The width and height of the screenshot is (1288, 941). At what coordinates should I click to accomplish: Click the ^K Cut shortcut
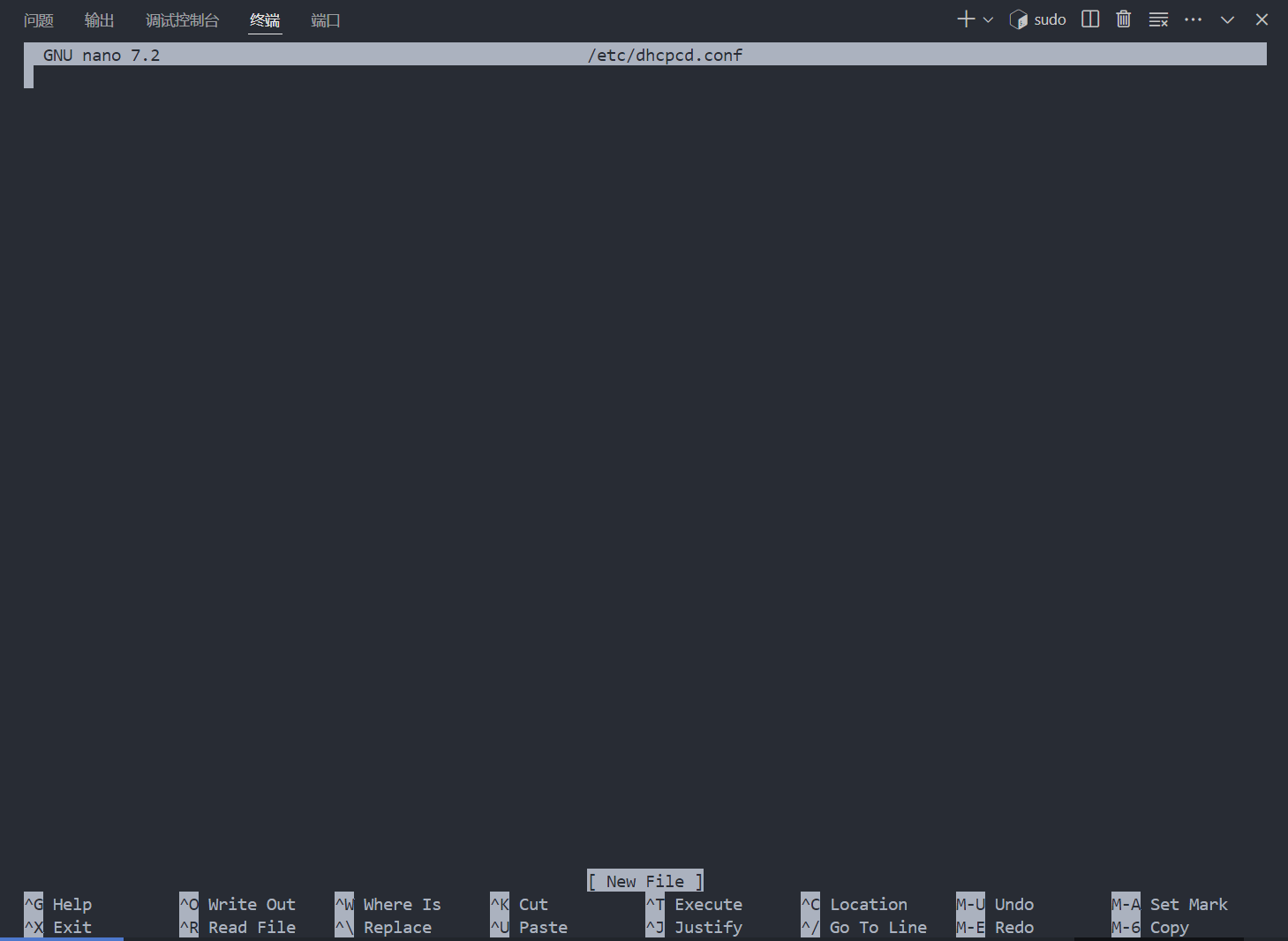(x=519, y=904)
